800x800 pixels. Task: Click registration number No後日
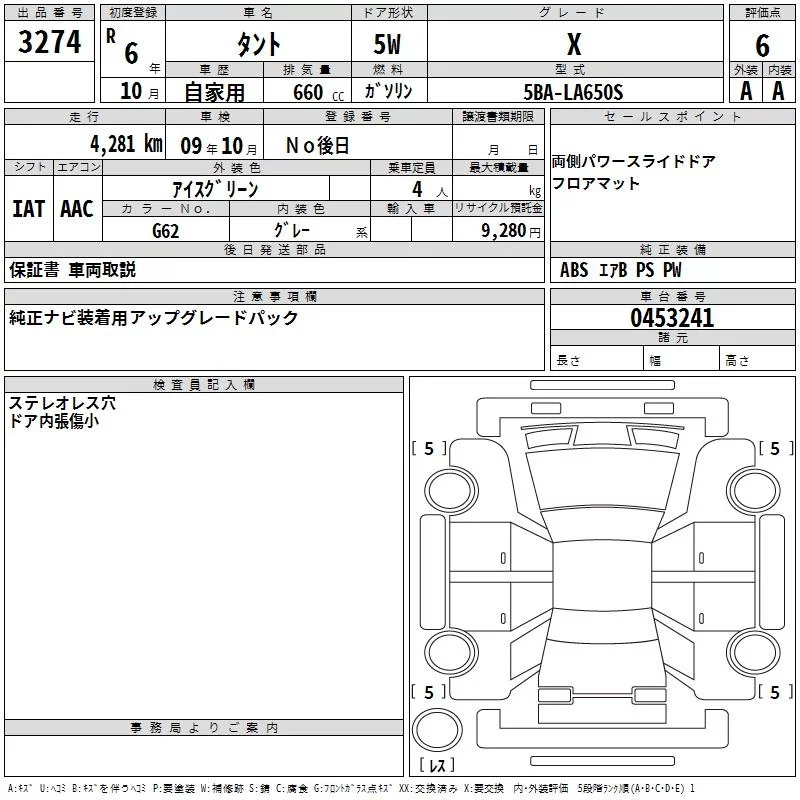317,146
